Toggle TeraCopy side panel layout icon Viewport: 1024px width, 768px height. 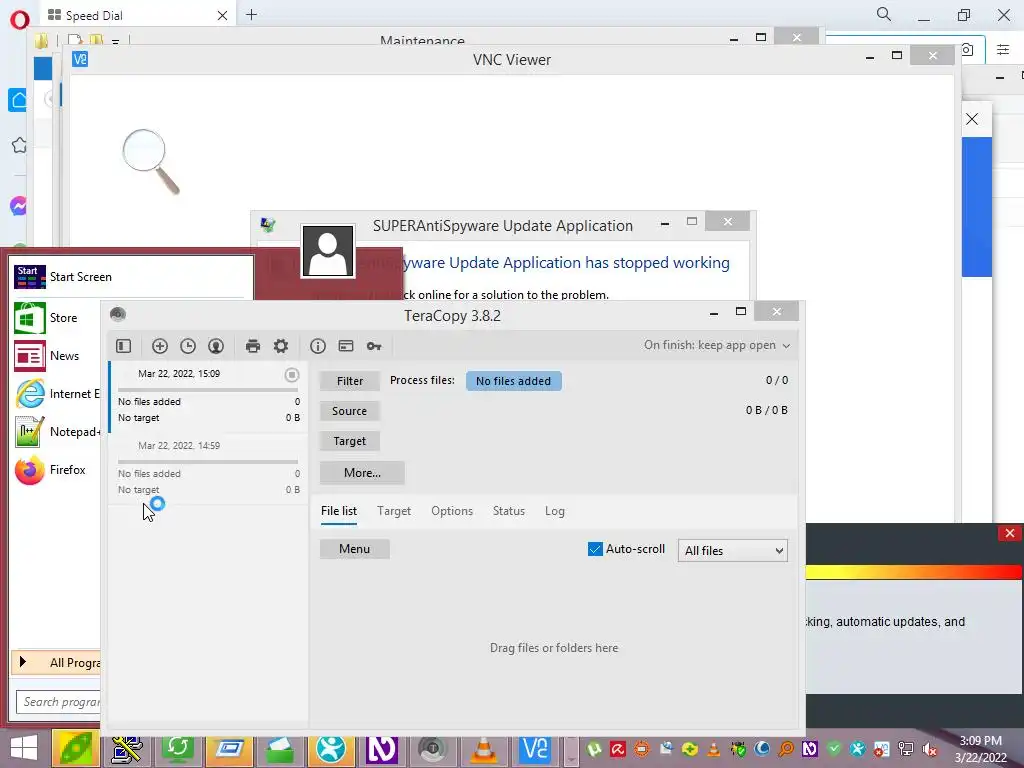(123, 346)
